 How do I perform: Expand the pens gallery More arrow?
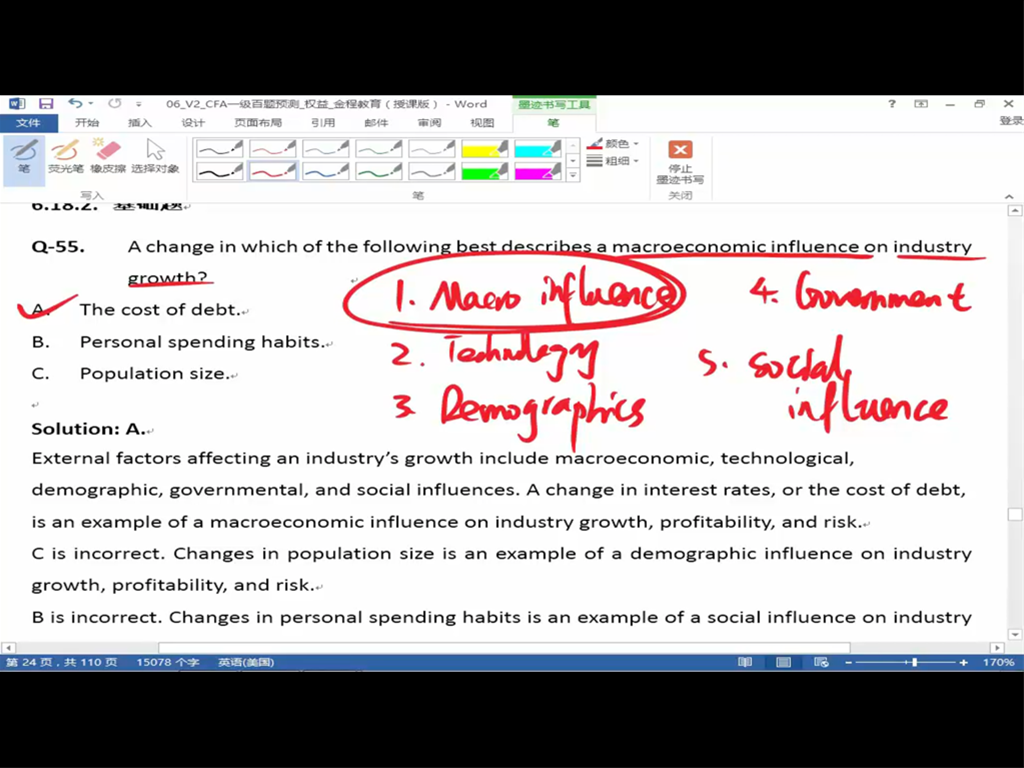(573, 175)
